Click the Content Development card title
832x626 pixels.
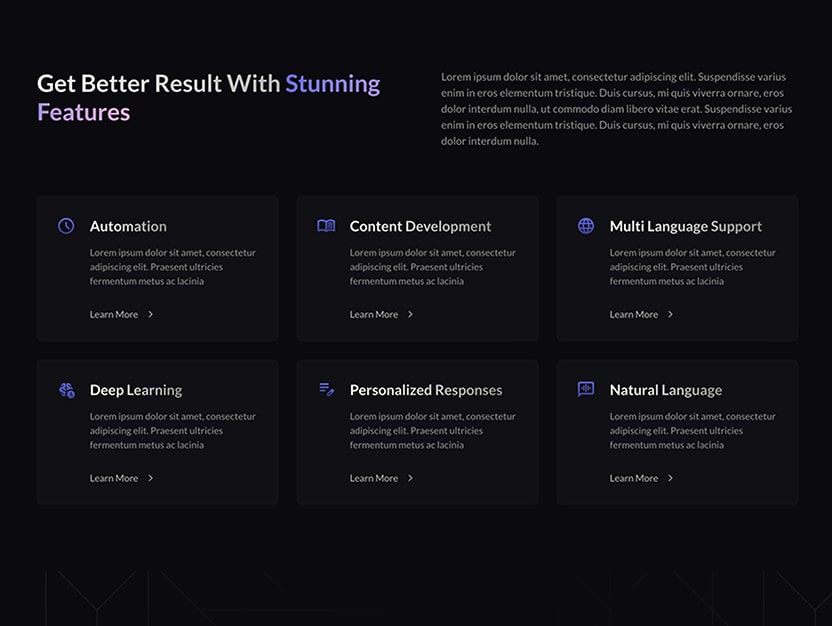coord(419,226)
